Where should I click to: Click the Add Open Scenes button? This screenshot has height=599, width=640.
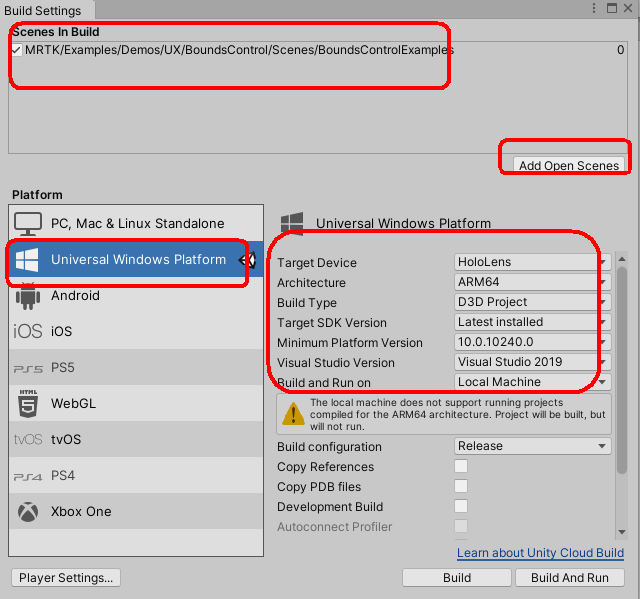point(569,165)
